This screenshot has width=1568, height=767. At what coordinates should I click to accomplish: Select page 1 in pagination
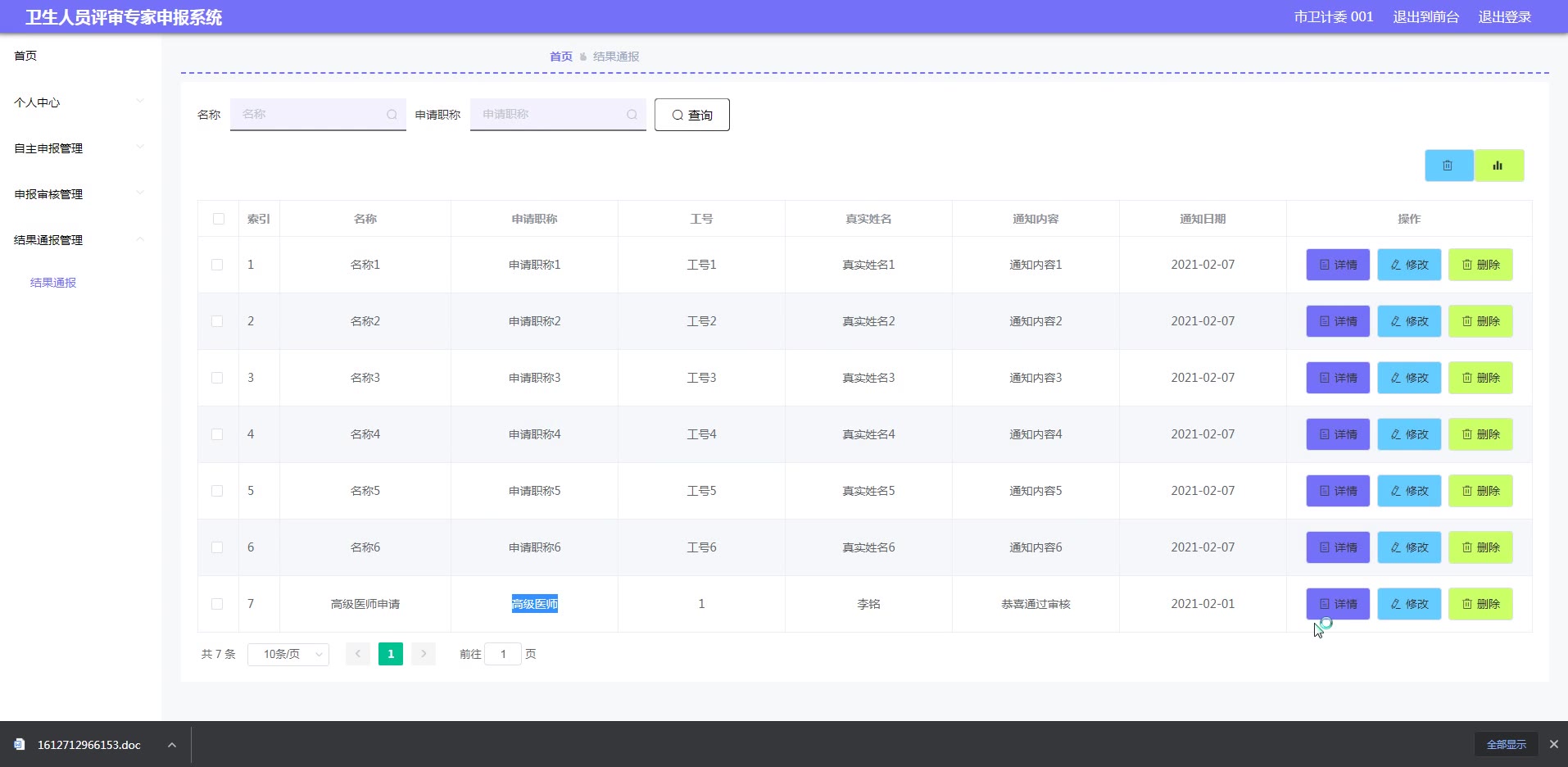[x=391, y=654]
